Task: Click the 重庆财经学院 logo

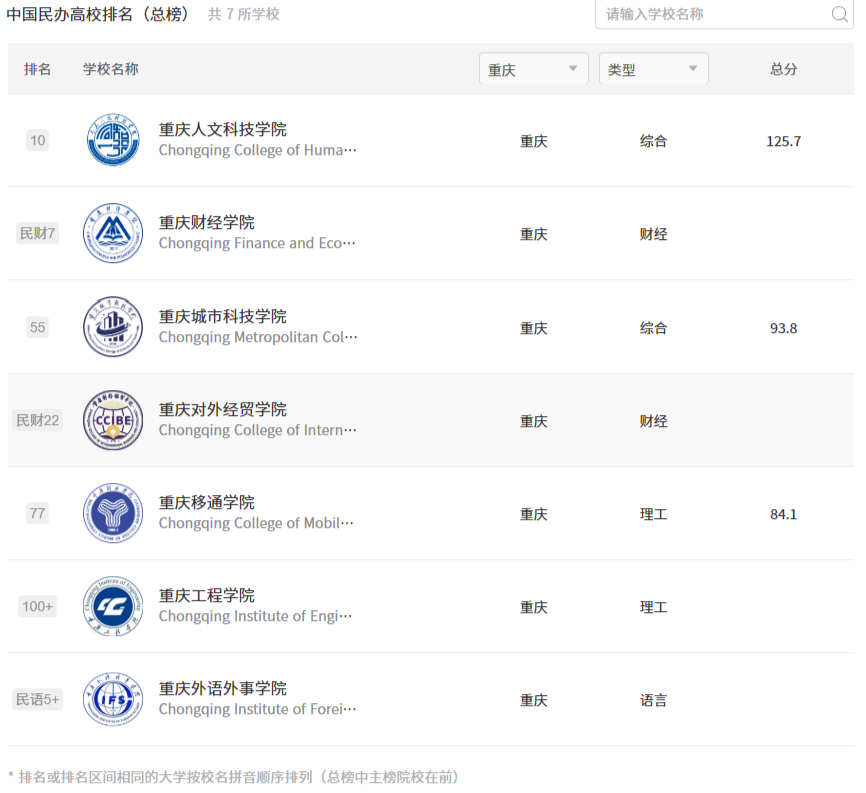Action: [x=113, y=233]
